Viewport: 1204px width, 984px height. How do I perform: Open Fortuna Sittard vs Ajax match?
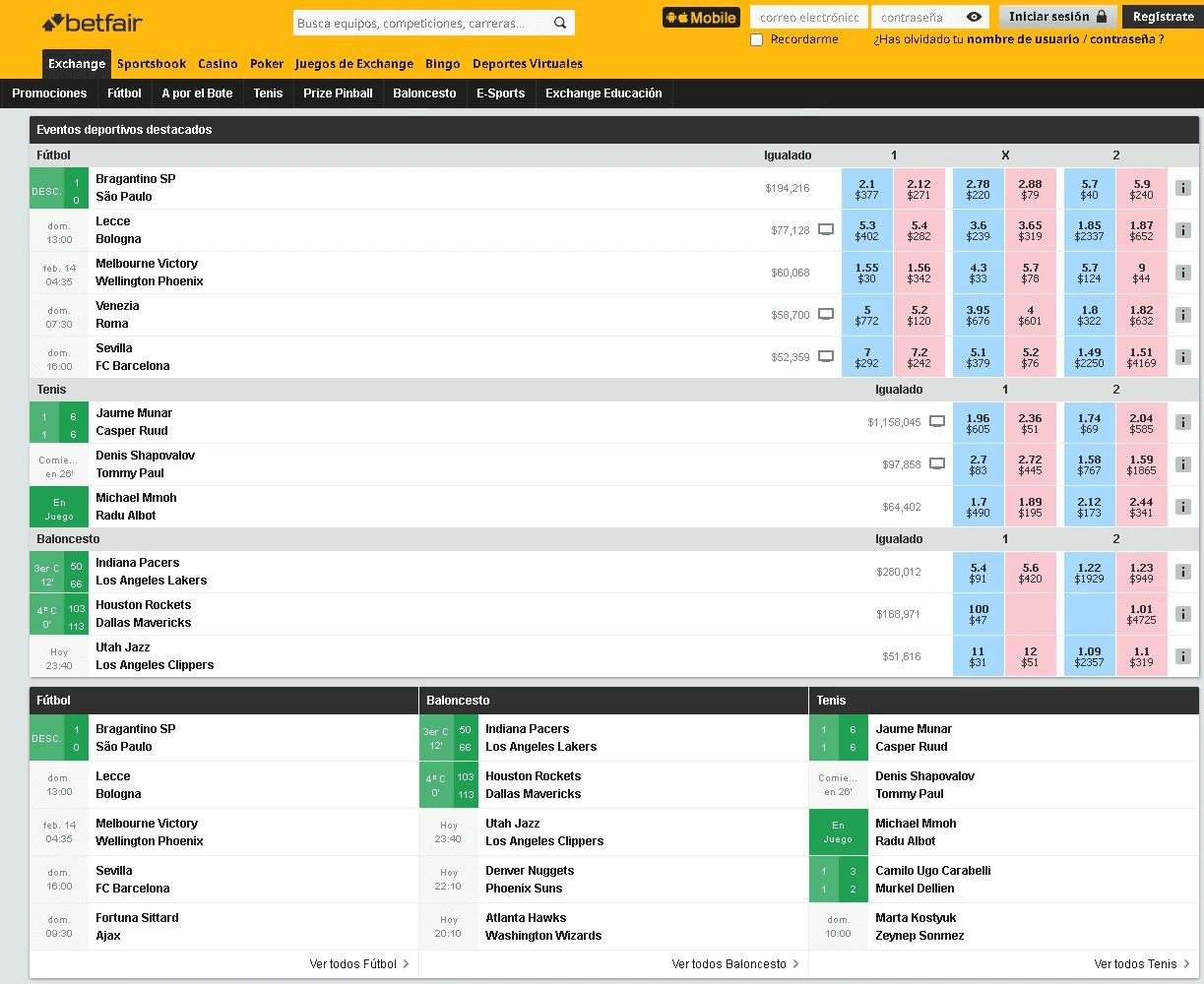(x=223, y=927)
